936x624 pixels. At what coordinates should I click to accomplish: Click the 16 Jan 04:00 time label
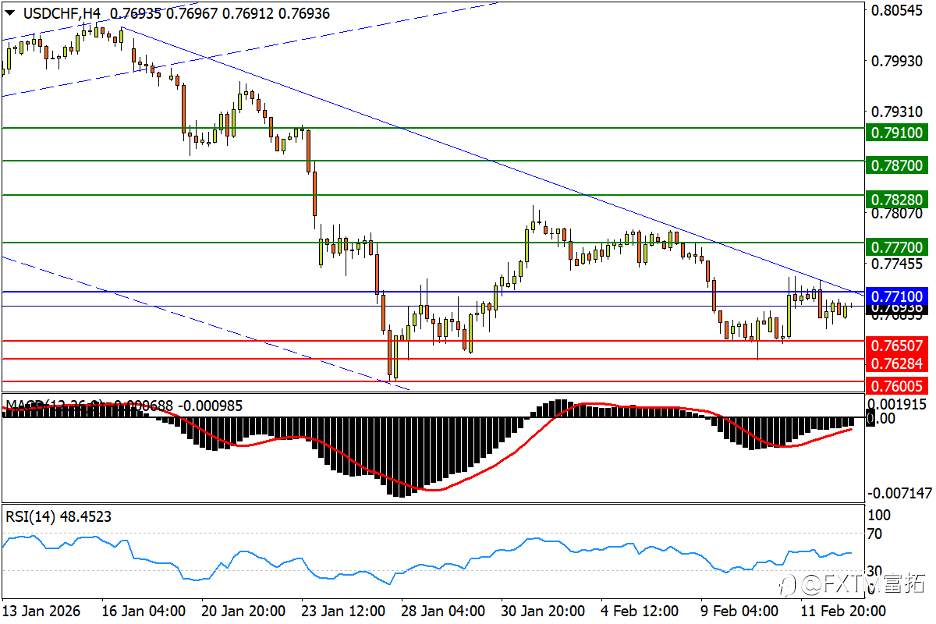tap(143, 611)
